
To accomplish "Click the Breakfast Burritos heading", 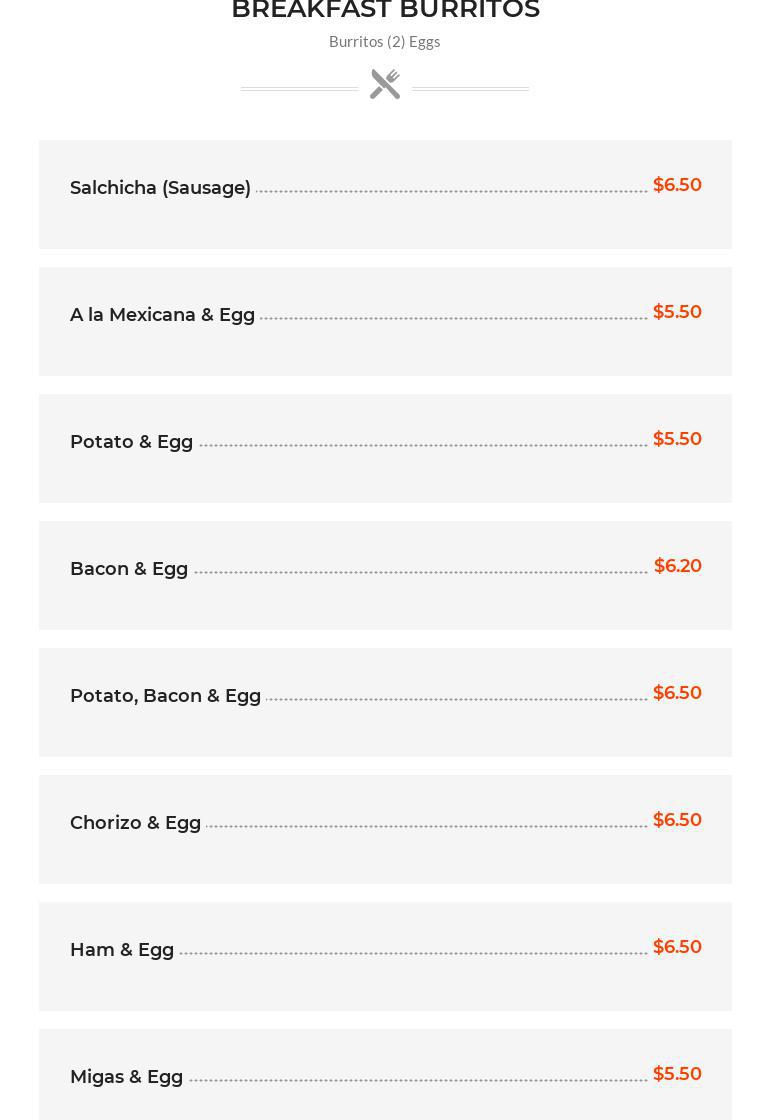I will (x=385, y=10).
